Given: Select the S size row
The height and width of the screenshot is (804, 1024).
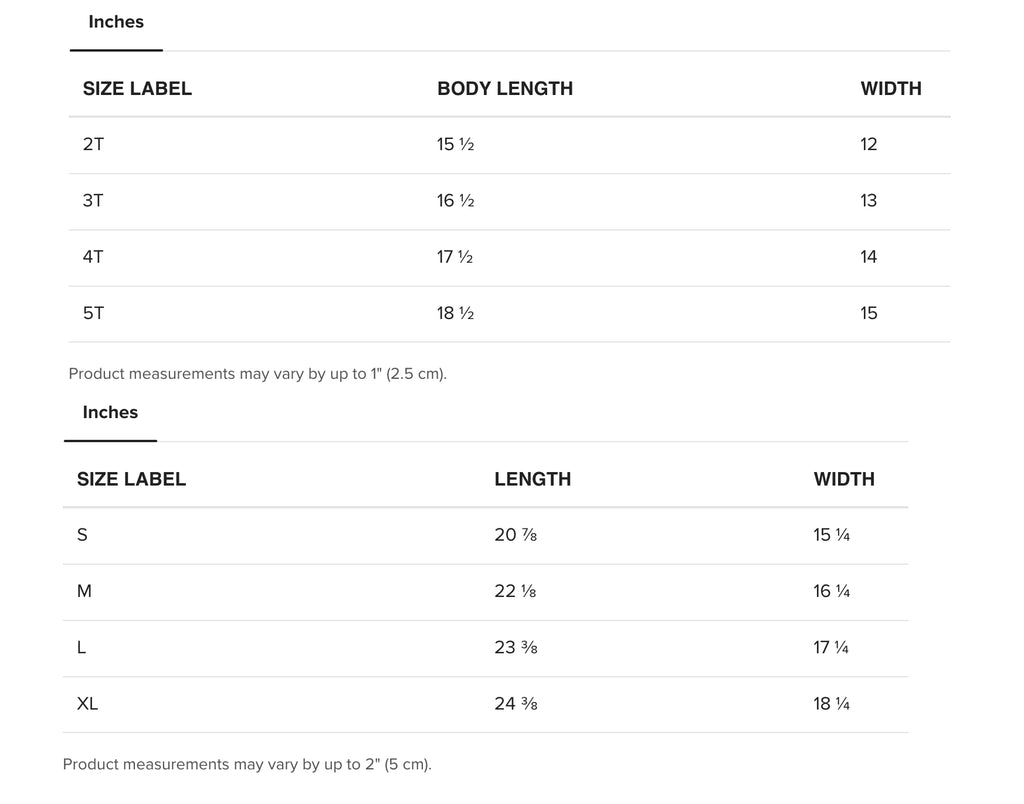Looking at the screenshot, I should 485,536.
